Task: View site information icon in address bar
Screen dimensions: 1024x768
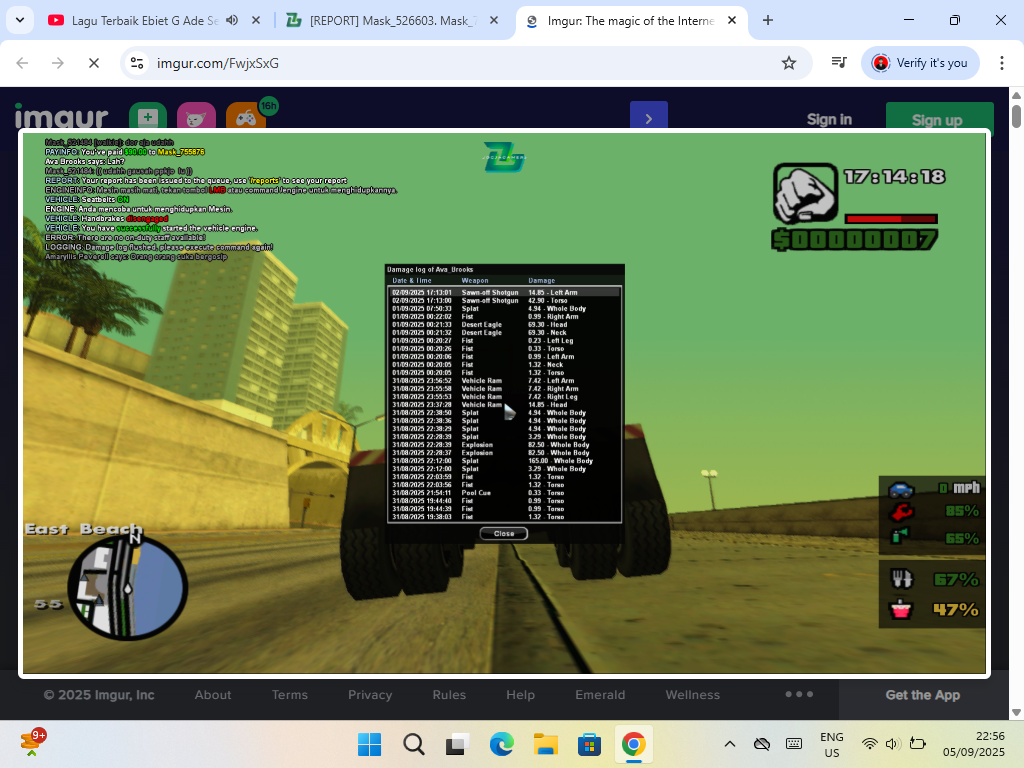Action: coord(137,63)
